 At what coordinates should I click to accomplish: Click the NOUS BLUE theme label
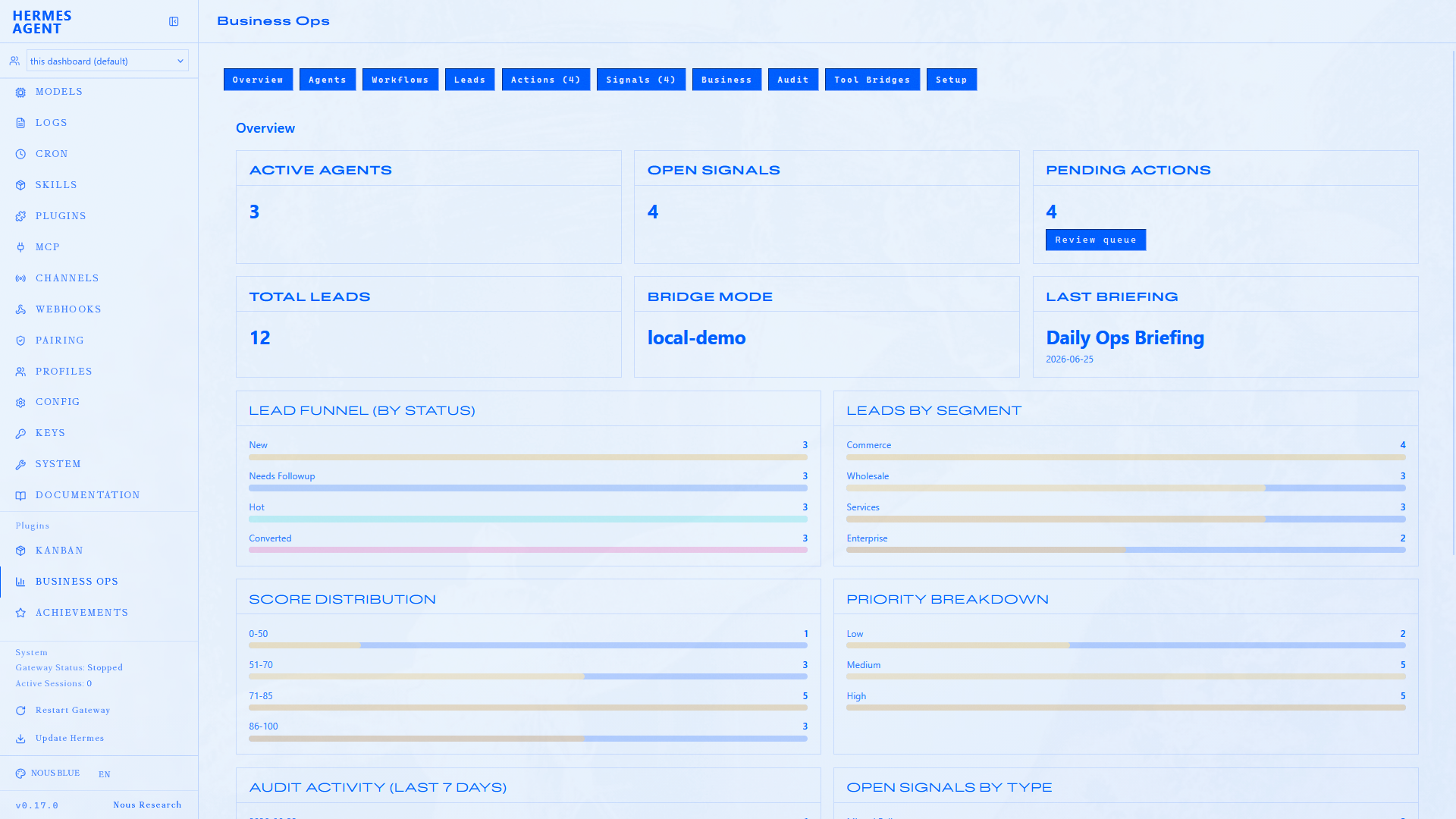coord(55,773)
